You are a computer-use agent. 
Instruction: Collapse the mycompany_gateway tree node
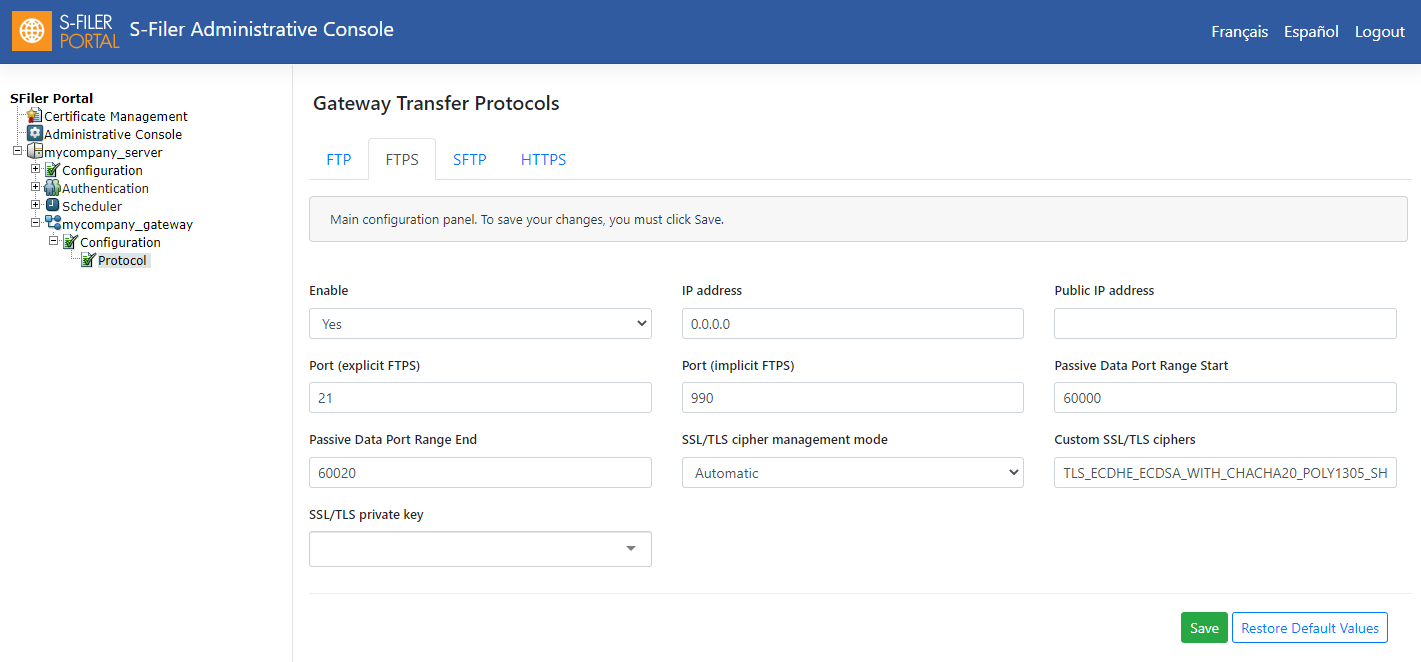[36, 223]
